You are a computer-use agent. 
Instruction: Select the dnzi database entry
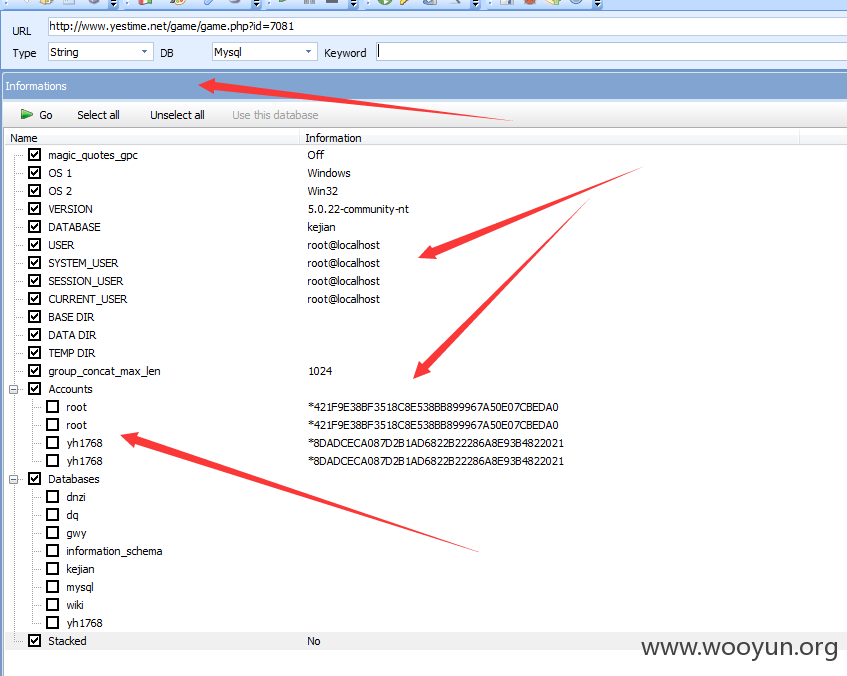76,497
